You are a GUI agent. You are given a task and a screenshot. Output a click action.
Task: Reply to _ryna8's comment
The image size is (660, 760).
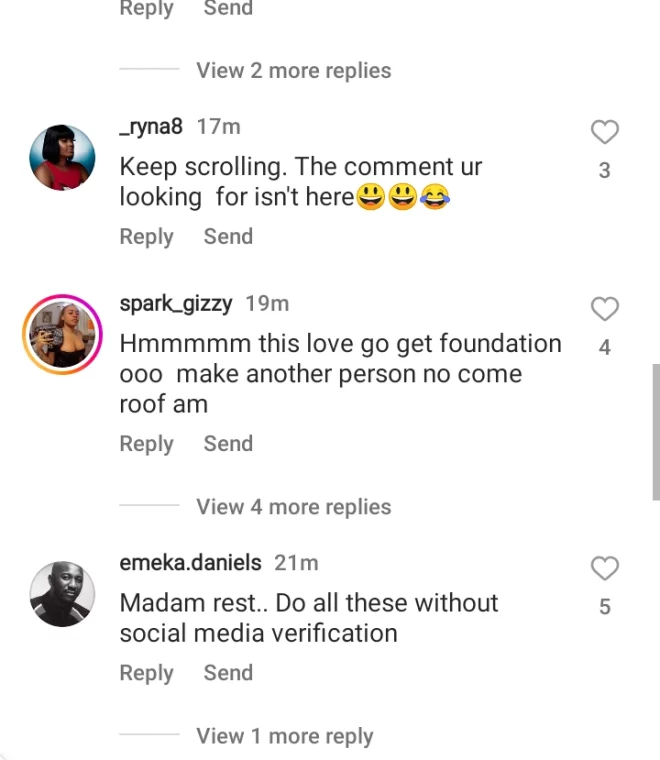click(x=146, y=237)
